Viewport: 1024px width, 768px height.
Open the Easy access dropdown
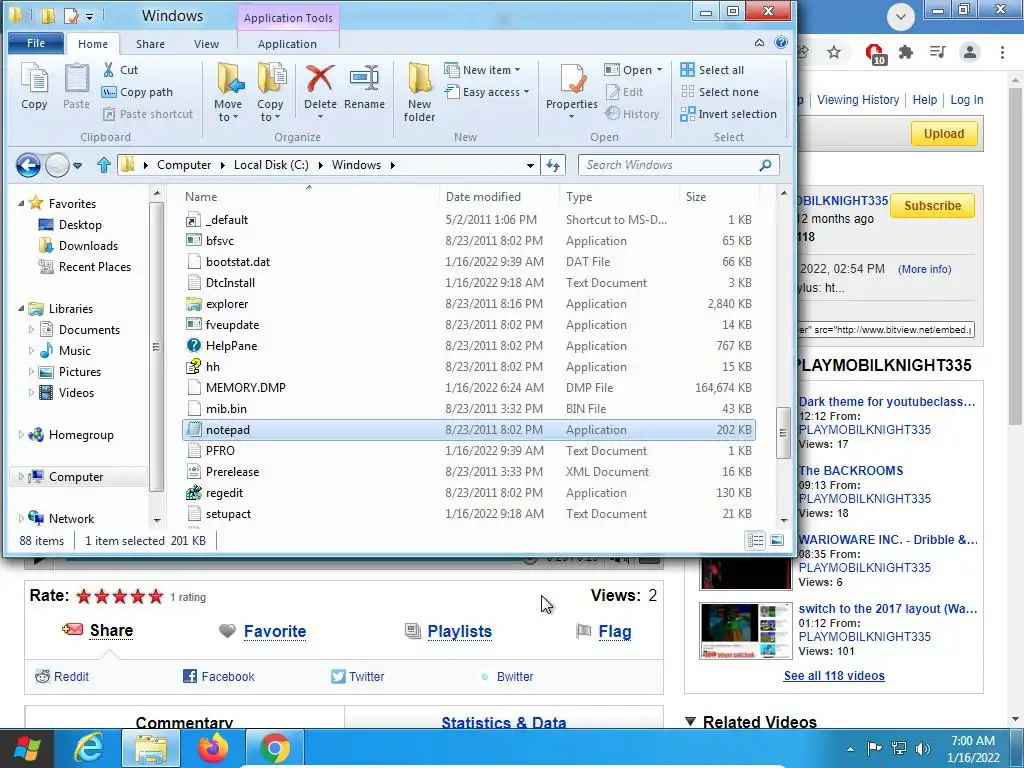click(487, 92)
